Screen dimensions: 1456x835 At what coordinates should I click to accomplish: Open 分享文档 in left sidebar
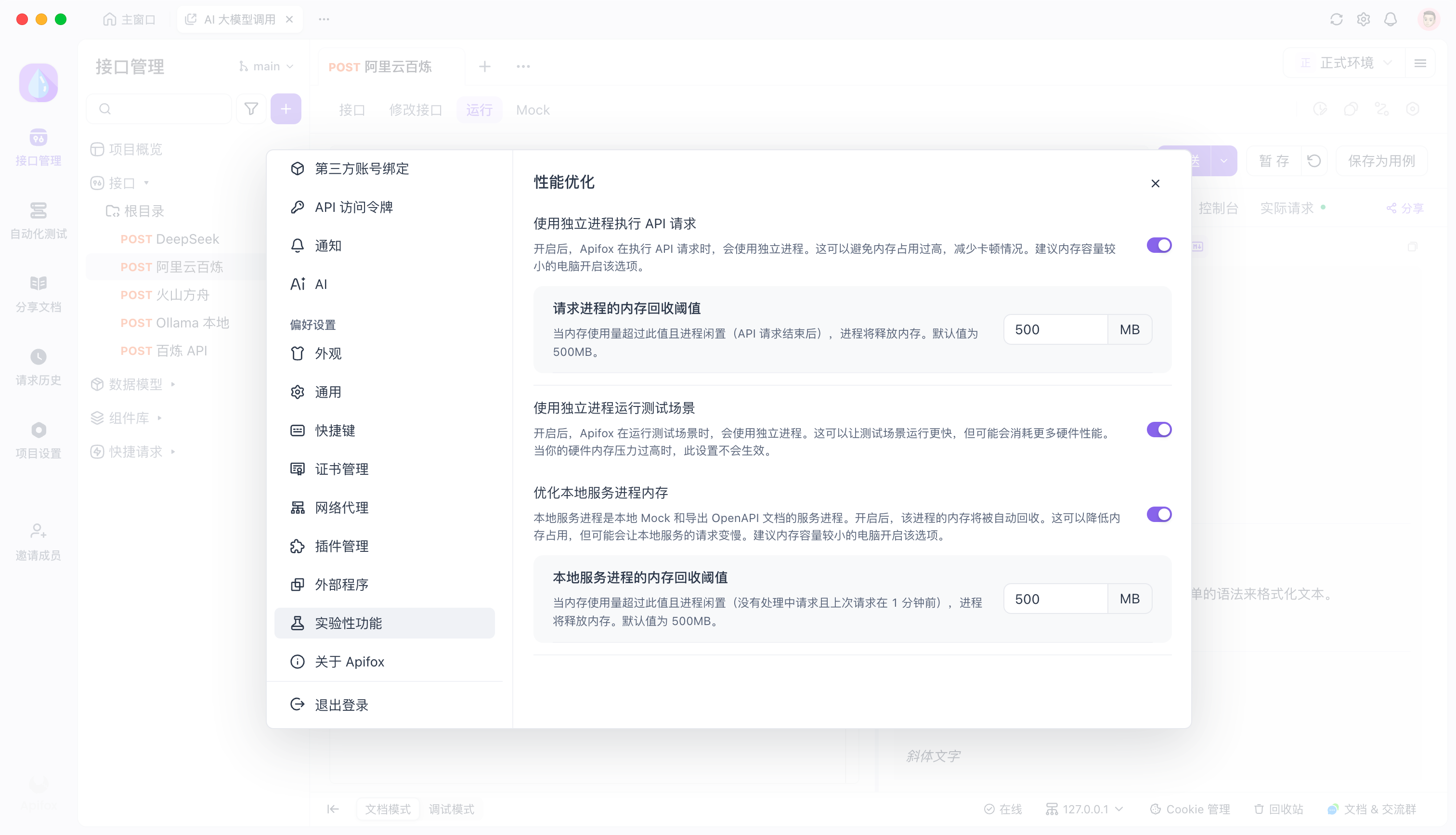[39, 294]
